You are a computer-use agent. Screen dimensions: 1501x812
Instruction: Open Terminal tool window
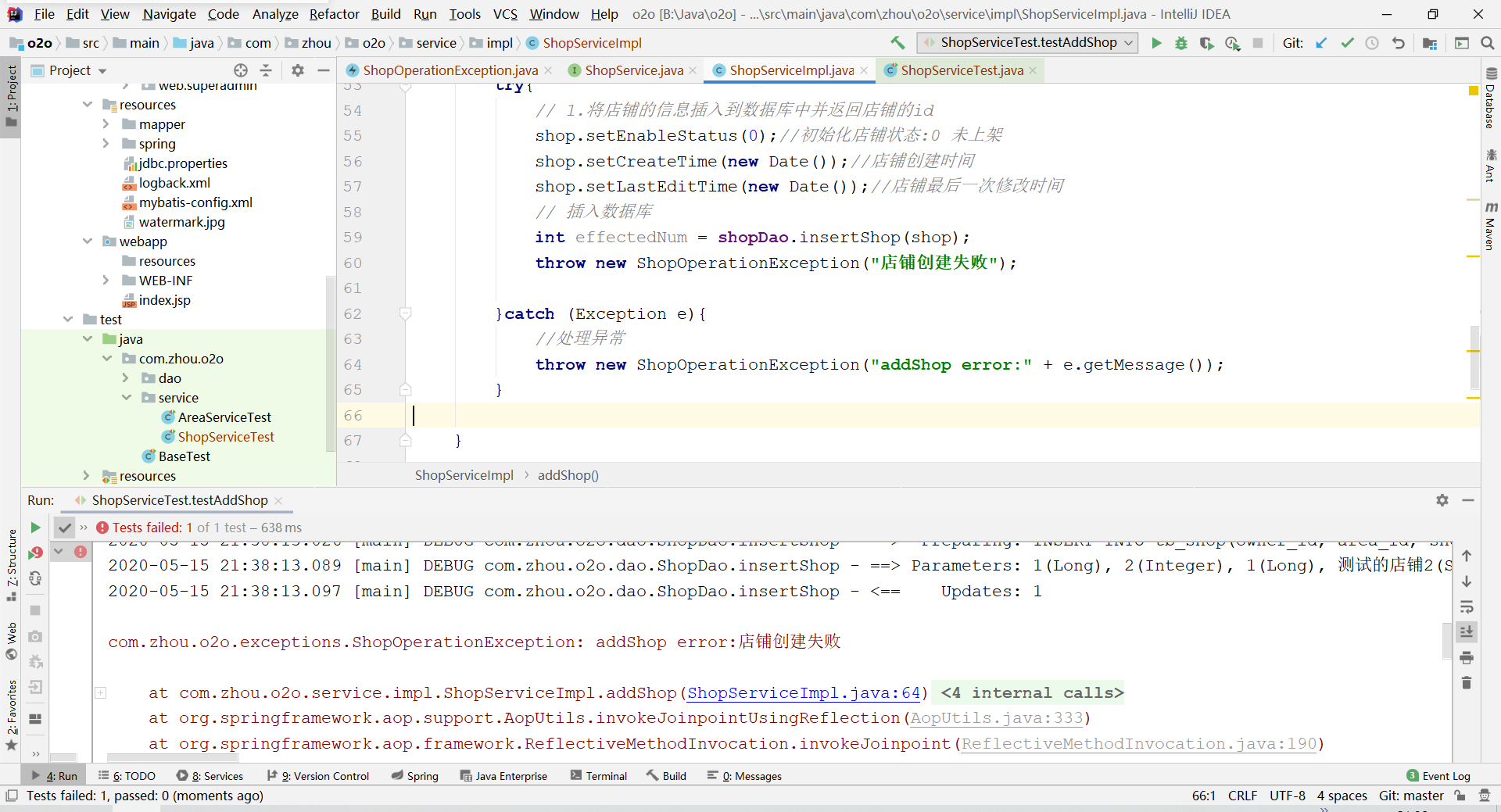599,776
